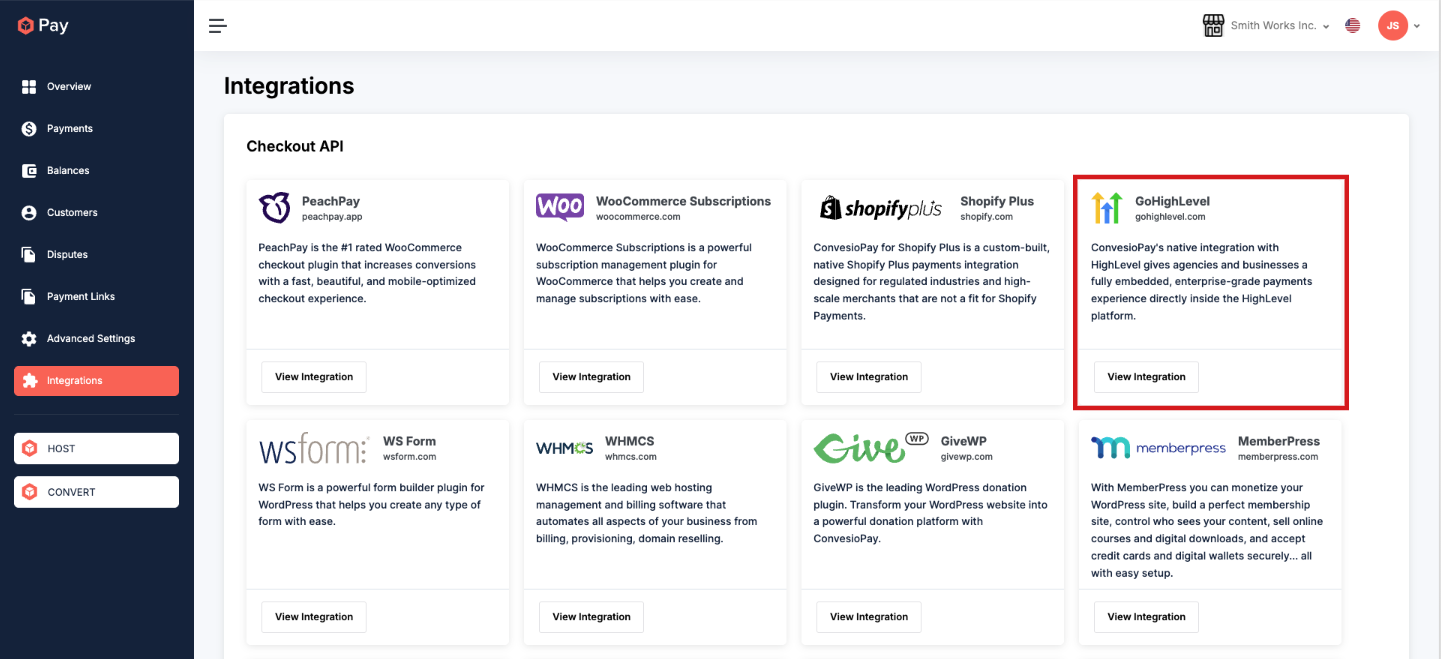Click the store icon beside Smith Works Inc.

1213,26
